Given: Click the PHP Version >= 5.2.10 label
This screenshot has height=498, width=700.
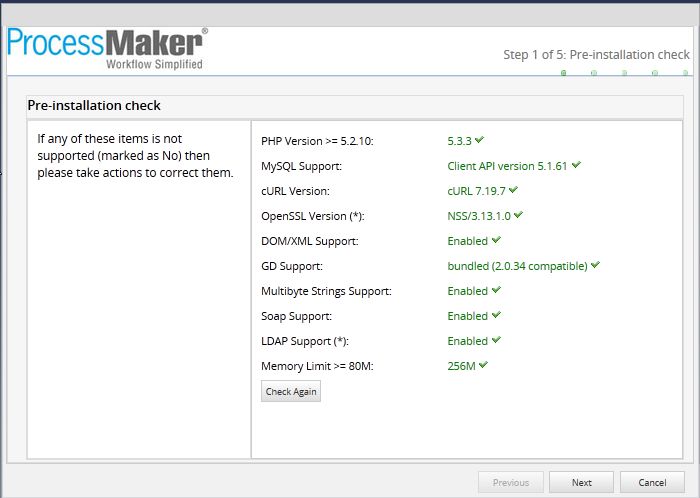Looking at the screenshot, I should point(317,141).
